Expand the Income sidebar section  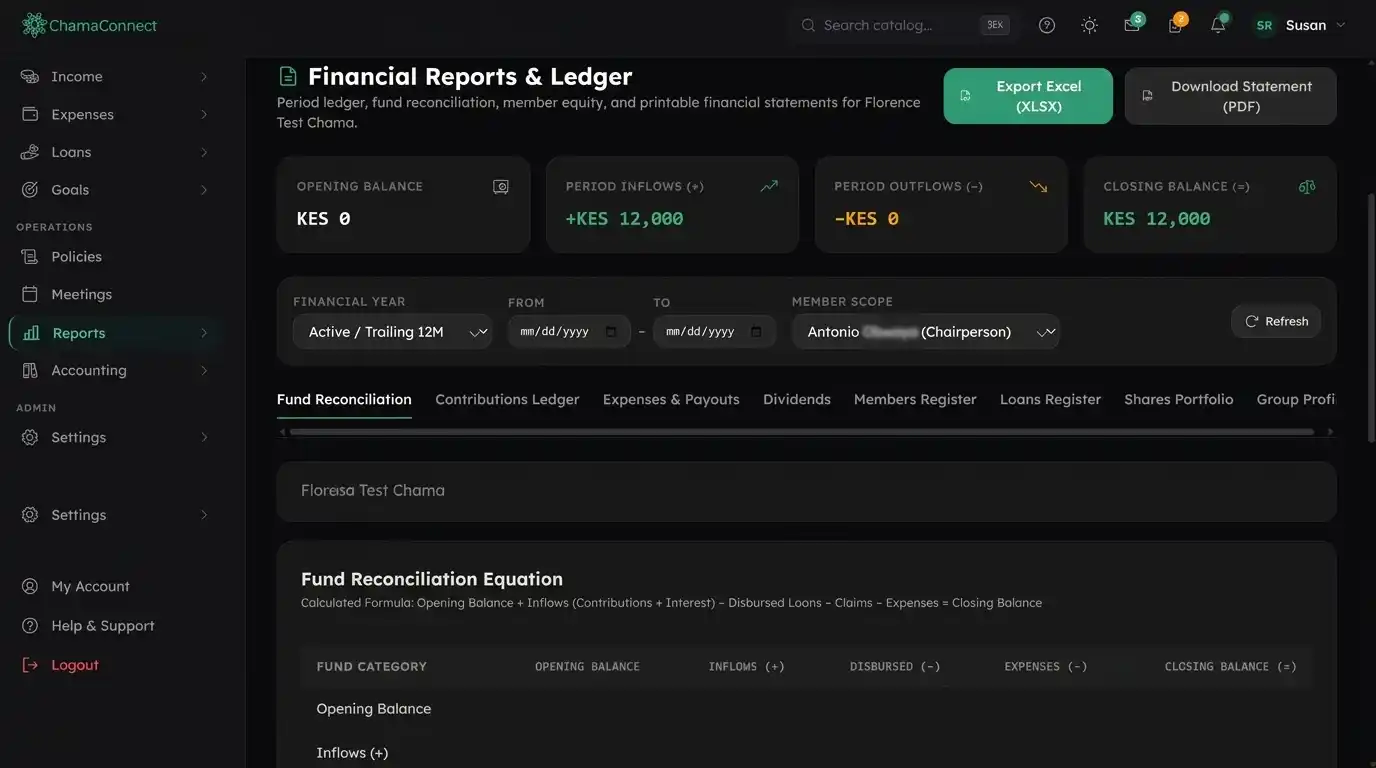click(x=204, y=76)
